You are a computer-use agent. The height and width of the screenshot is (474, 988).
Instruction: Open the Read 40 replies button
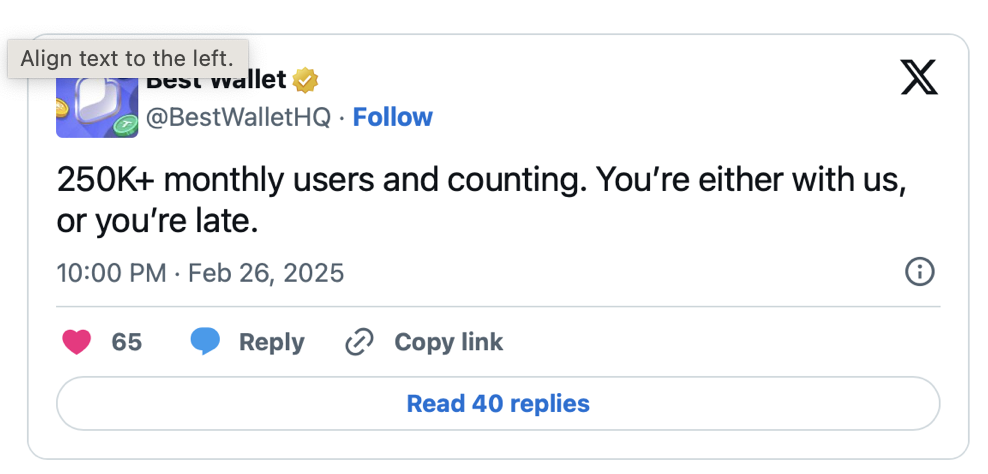coord(498,403)
